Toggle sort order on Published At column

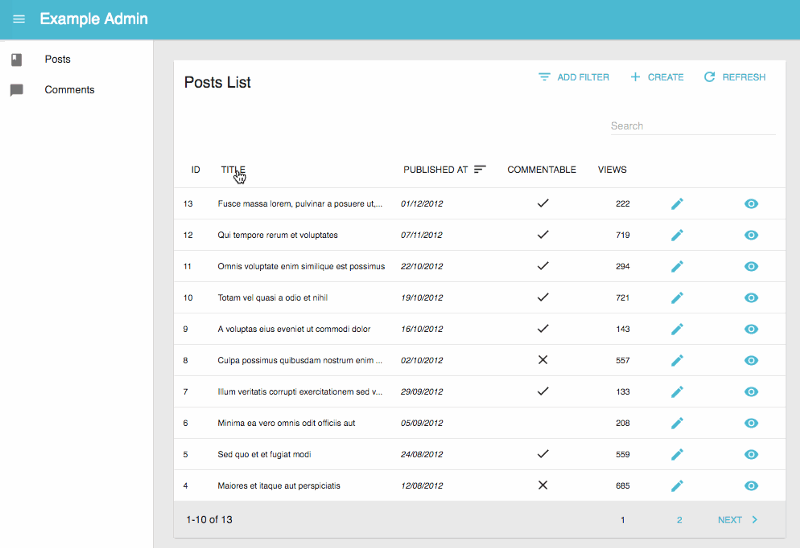(x=444, y=170)
